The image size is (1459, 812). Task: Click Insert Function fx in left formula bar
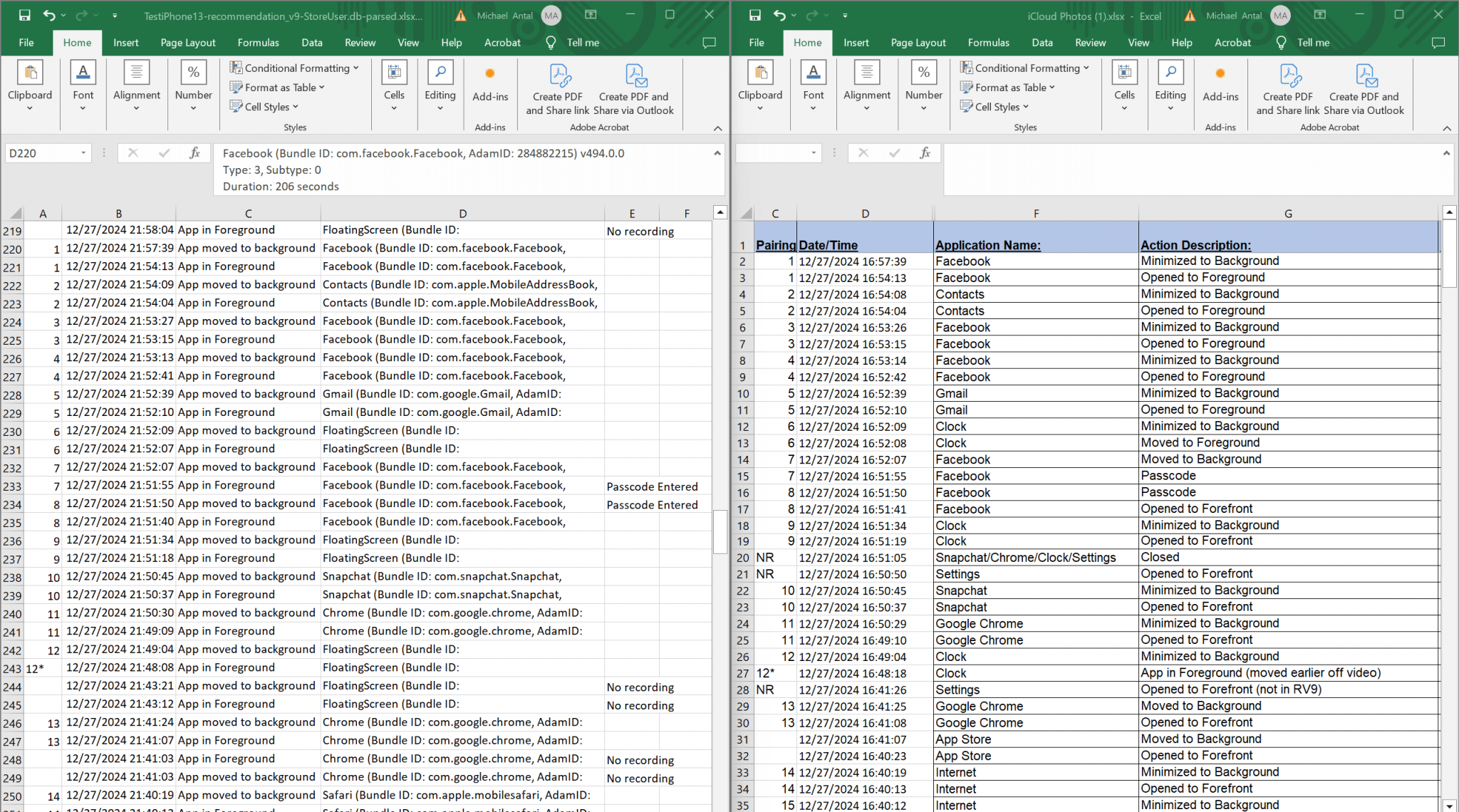194,152
